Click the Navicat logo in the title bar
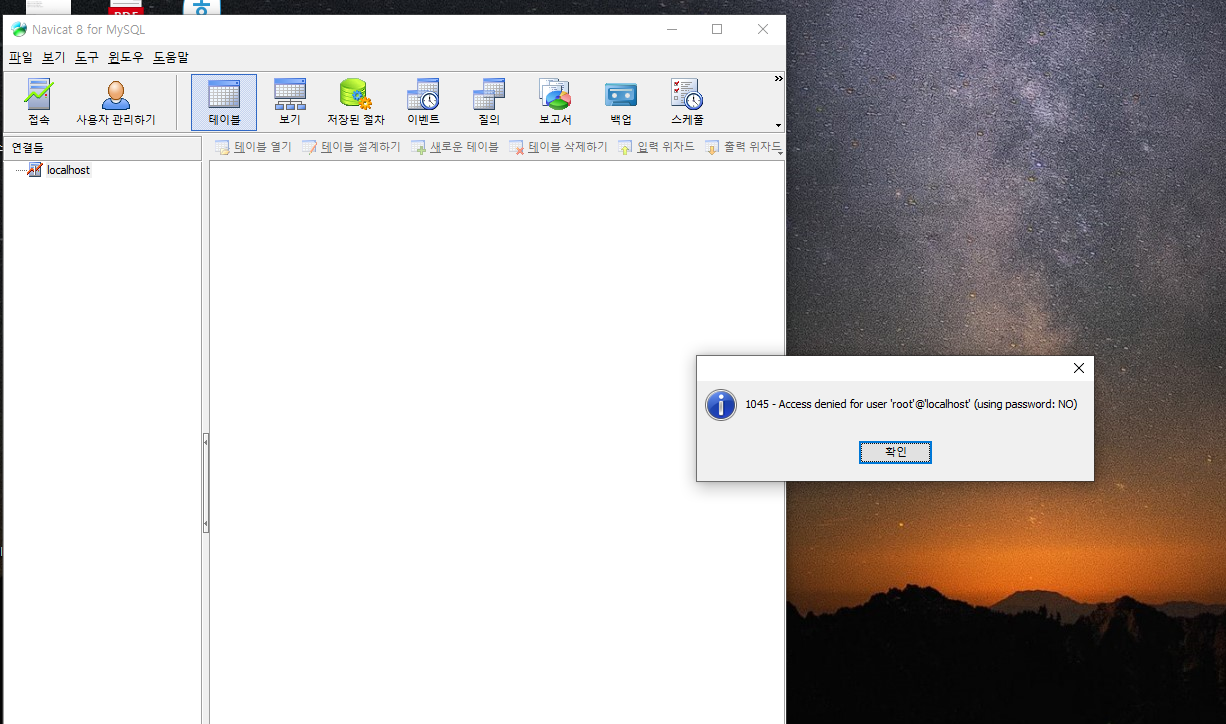The image size is (1226, 724). coord(19,30)
